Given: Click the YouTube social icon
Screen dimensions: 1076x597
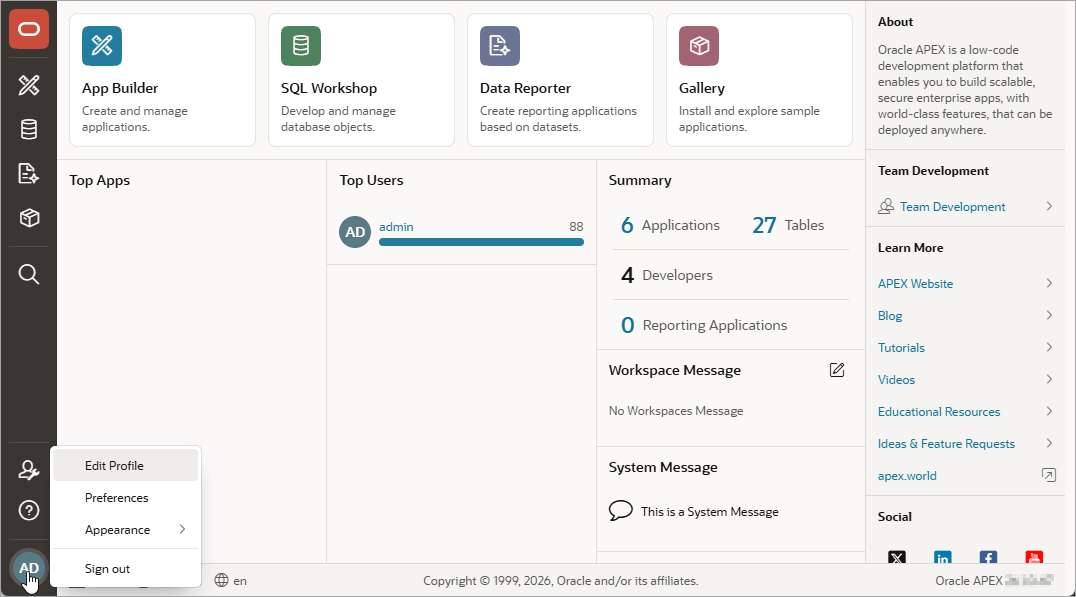Looking at the screenshot, I should point(1034,557).
